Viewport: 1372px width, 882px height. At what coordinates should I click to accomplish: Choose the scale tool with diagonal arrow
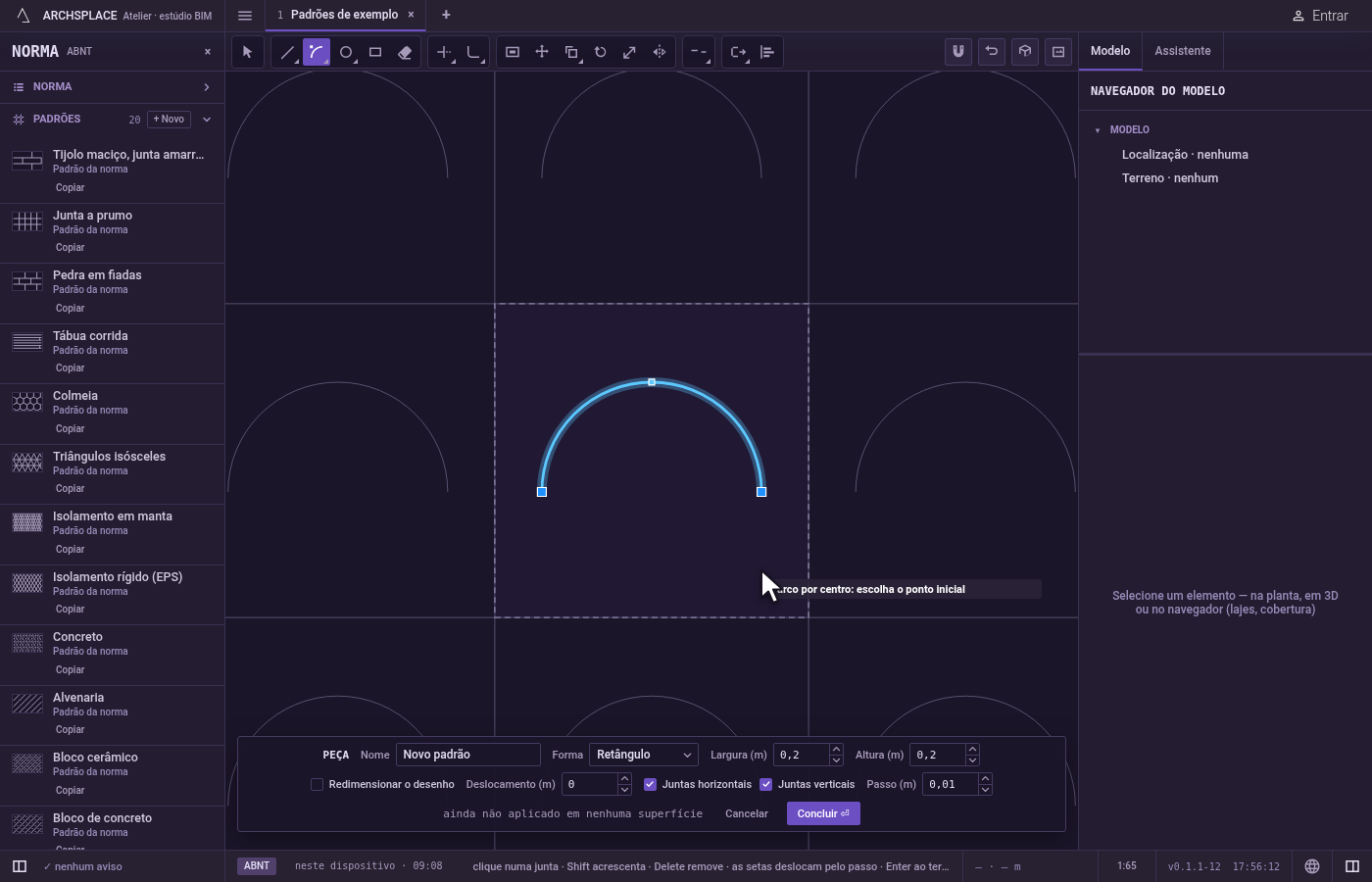(630, 52)
